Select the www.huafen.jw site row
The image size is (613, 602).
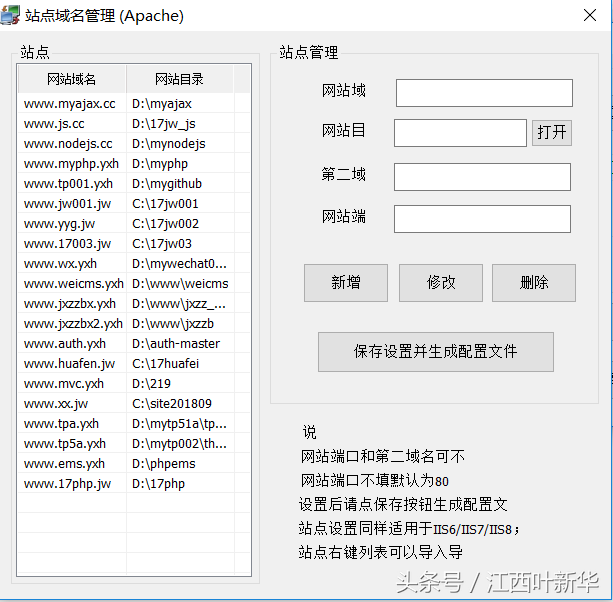(134, 364)
